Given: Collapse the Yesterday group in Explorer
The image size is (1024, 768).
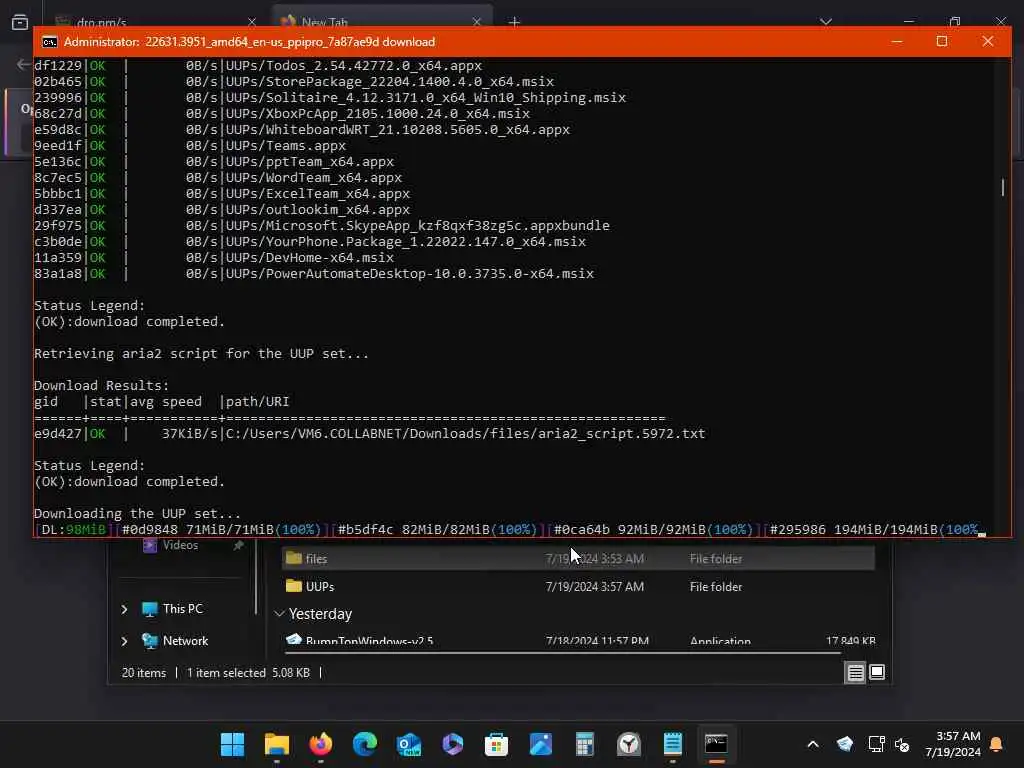Looking at the screenshot, I should point(280,614).
